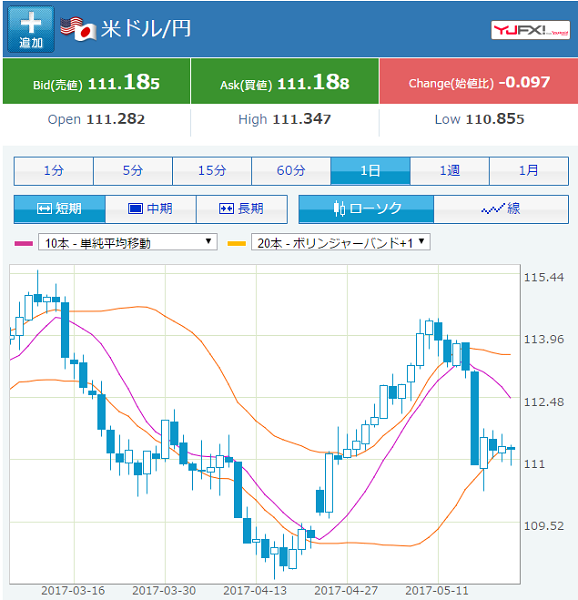Screen dimensions: 578x600
Task: Click the 109.52 price axis label
Action: click(544, 526)
